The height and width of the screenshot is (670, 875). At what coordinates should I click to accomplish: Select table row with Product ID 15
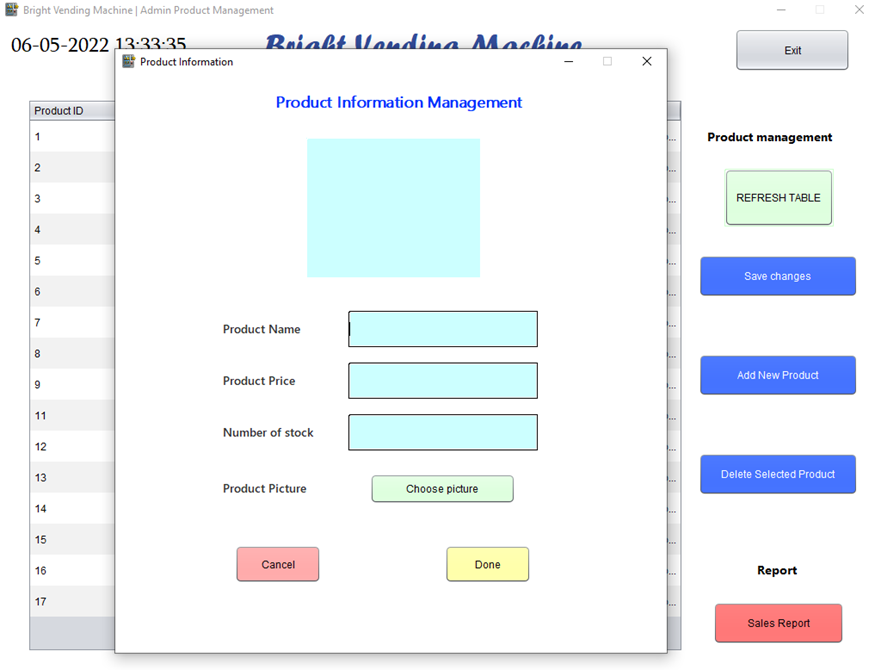pyautogui.click(x=73, y=539)
